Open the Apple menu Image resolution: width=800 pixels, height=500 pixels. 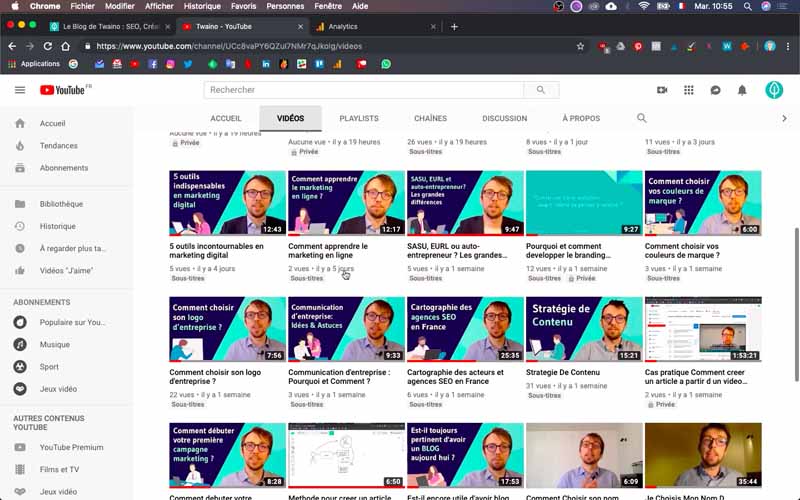pos(15,6)
